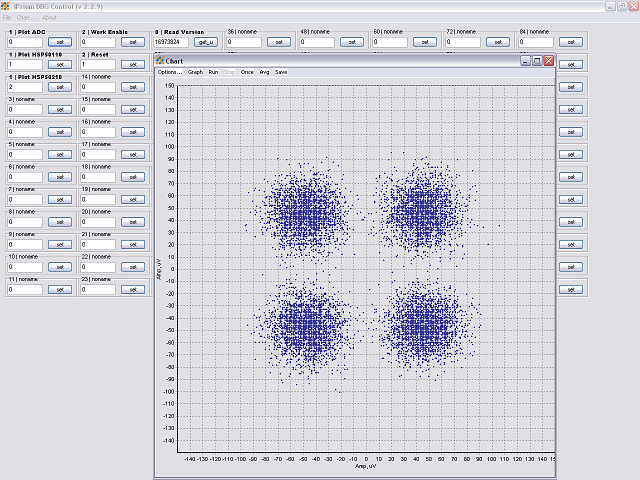This screenshot has height=480, width=640.
Task: Click set button for 21 | noname
Action: tap(133, 244)
